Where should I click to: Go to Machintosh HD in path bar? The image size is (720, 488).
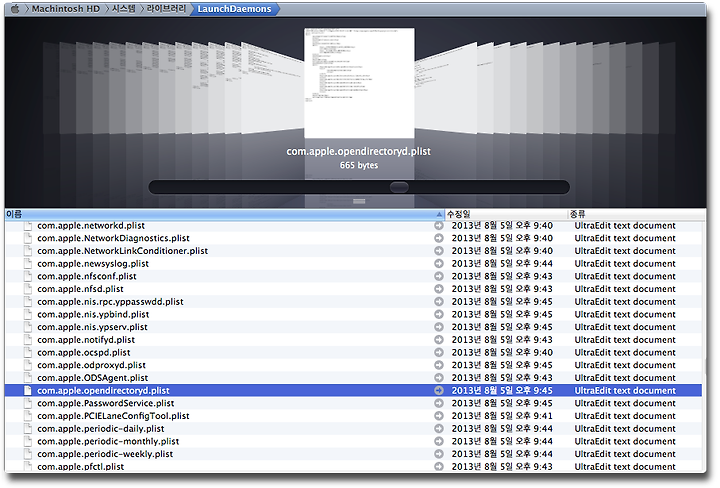(x=65, y=9)
